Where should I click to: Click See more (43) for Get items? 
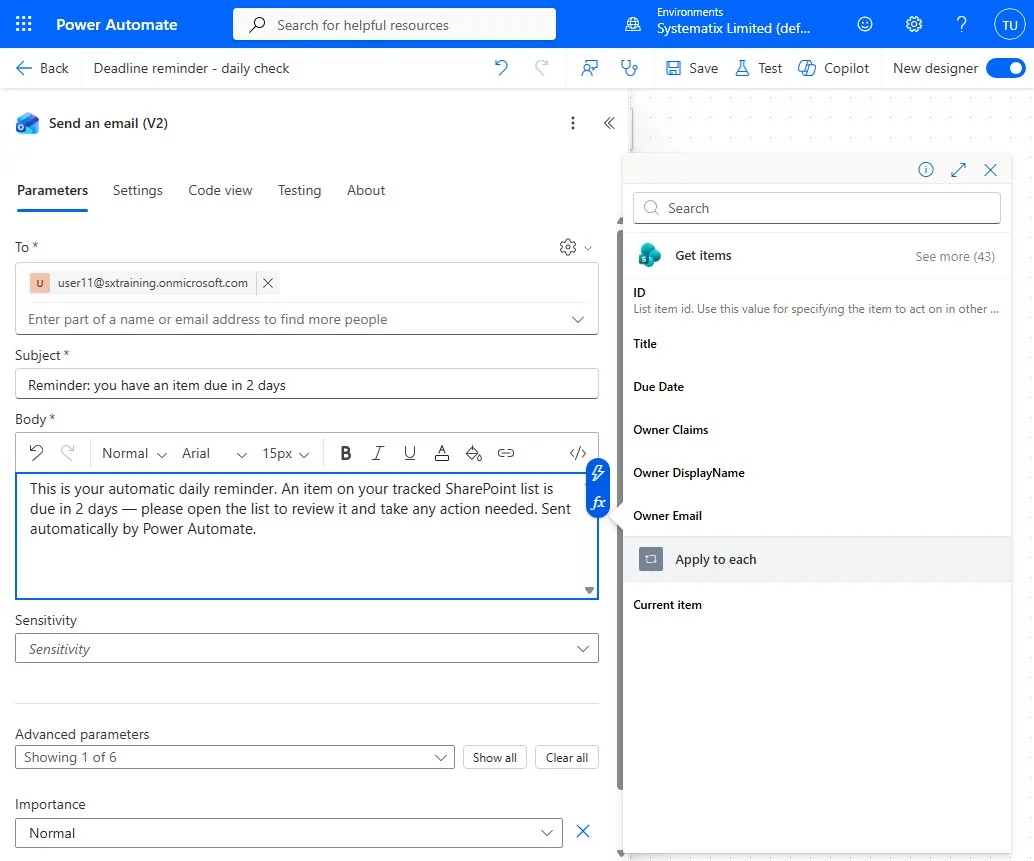point(955,256)
